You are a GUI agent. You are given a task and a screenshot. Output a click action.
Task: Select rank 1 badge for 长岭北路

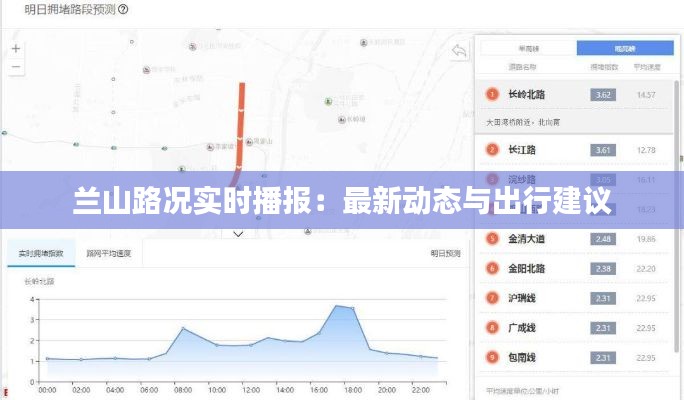click(x=492, y=94)
